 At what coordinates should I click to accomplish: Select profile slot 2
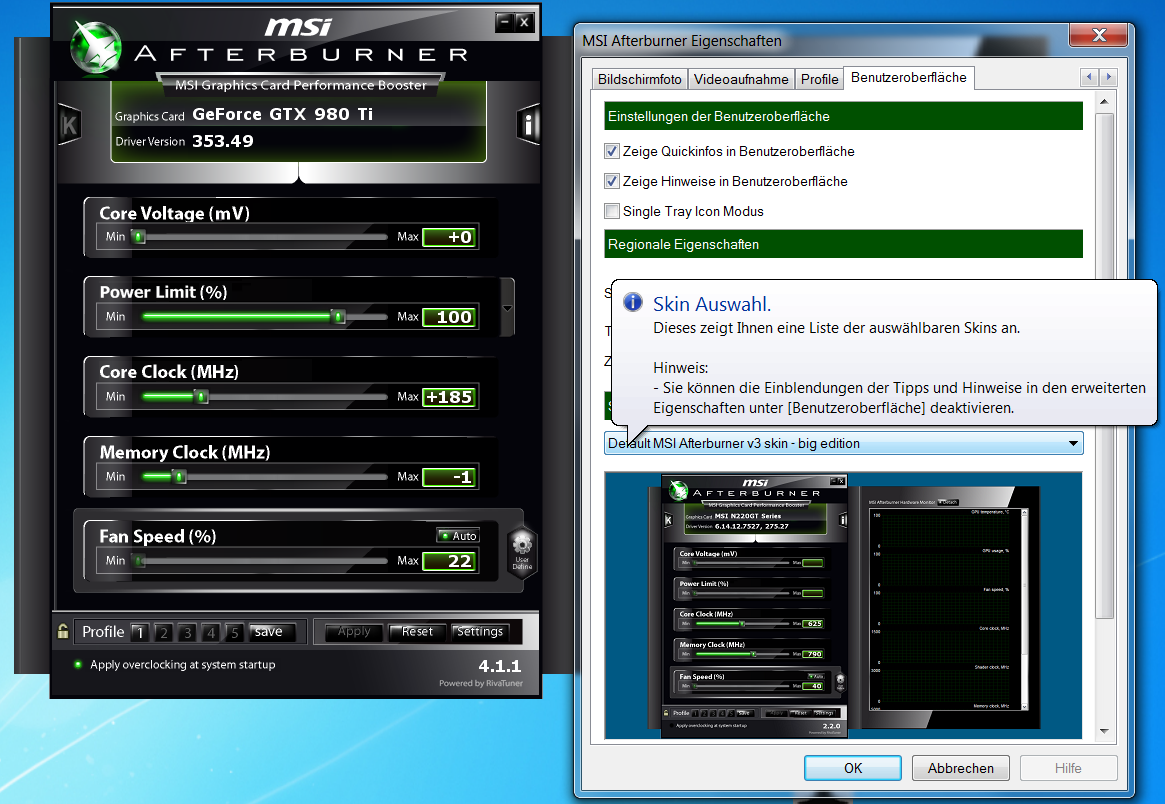(164, 632)
